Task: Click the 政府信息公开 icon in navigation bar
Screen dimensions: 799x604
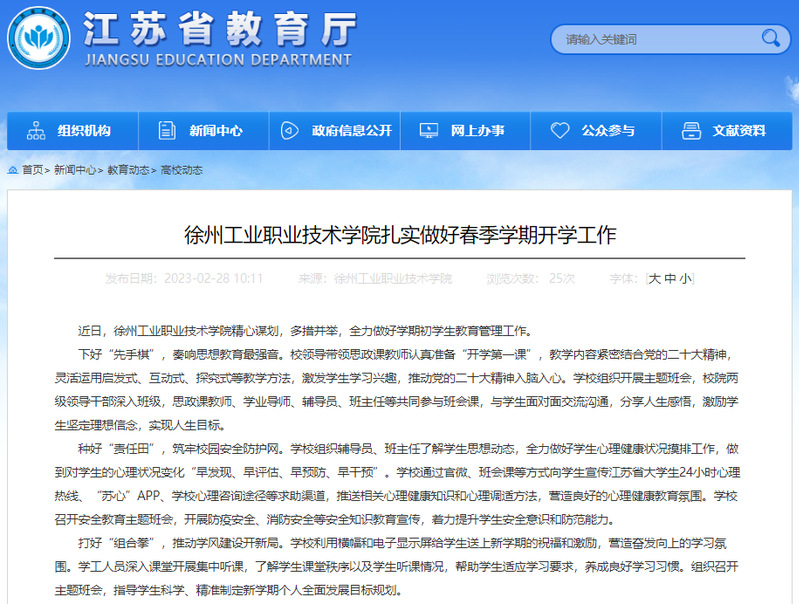Action: coord(290,131)
